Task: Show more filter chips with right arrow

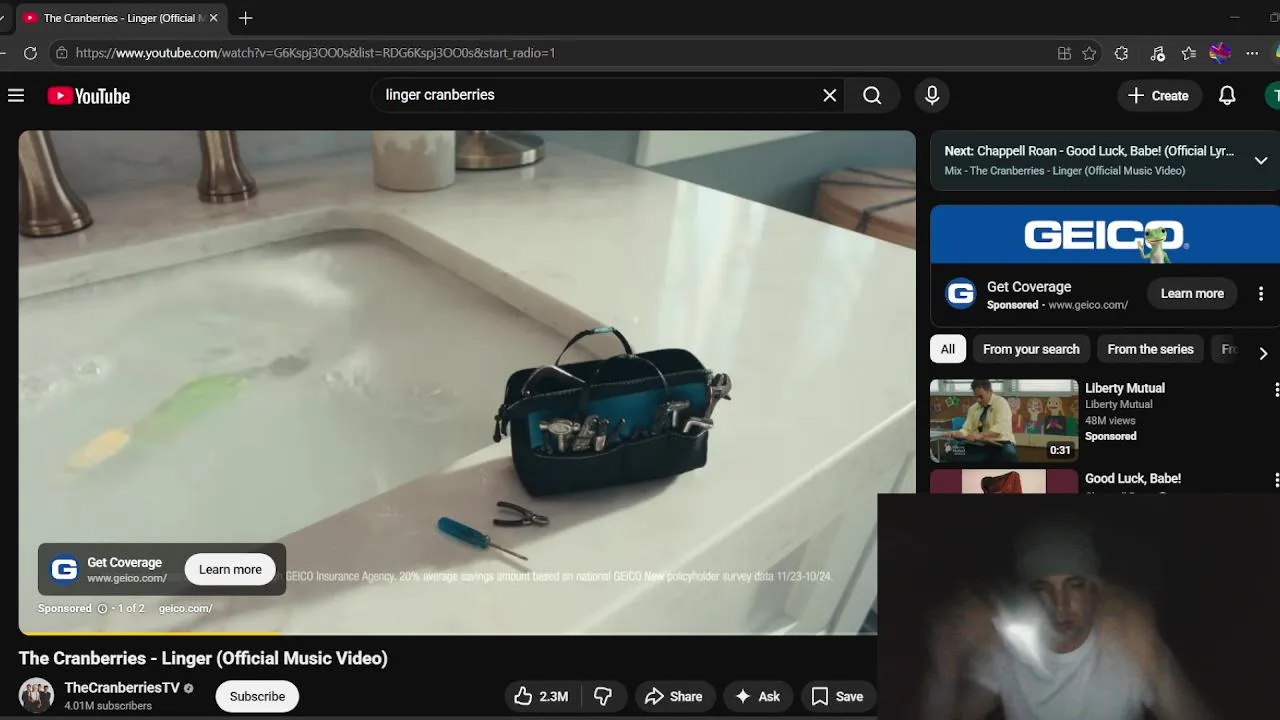Action: pyautogui.click(x=1263, y=353)
